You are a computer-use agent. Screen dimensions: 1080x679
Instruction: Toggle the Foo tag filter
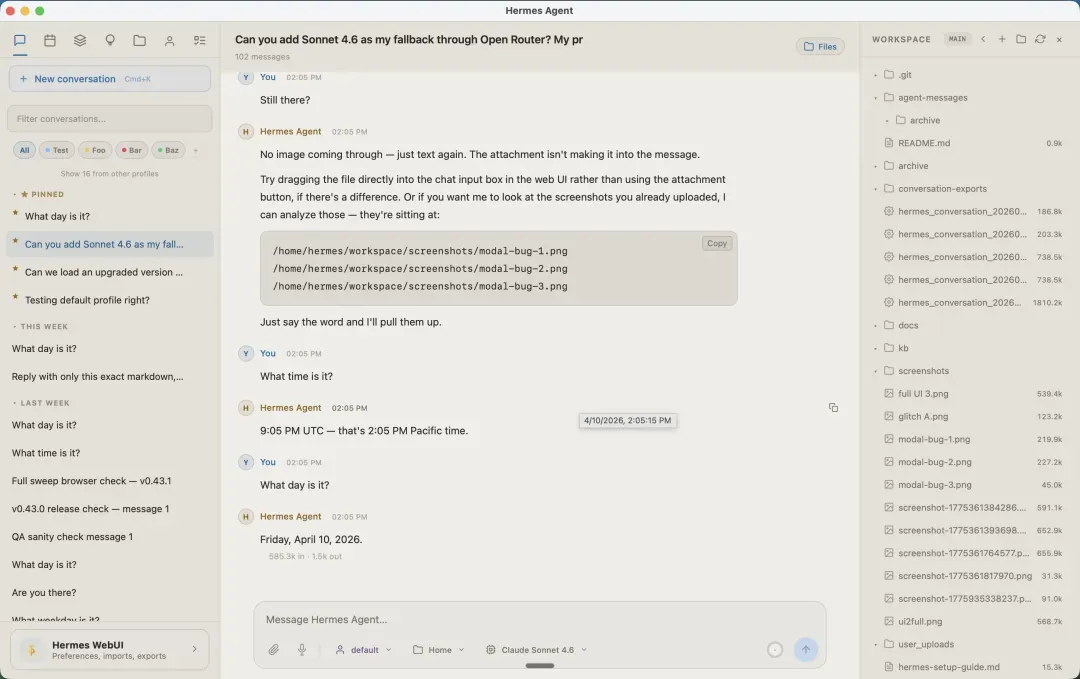[x=95, y=150]
